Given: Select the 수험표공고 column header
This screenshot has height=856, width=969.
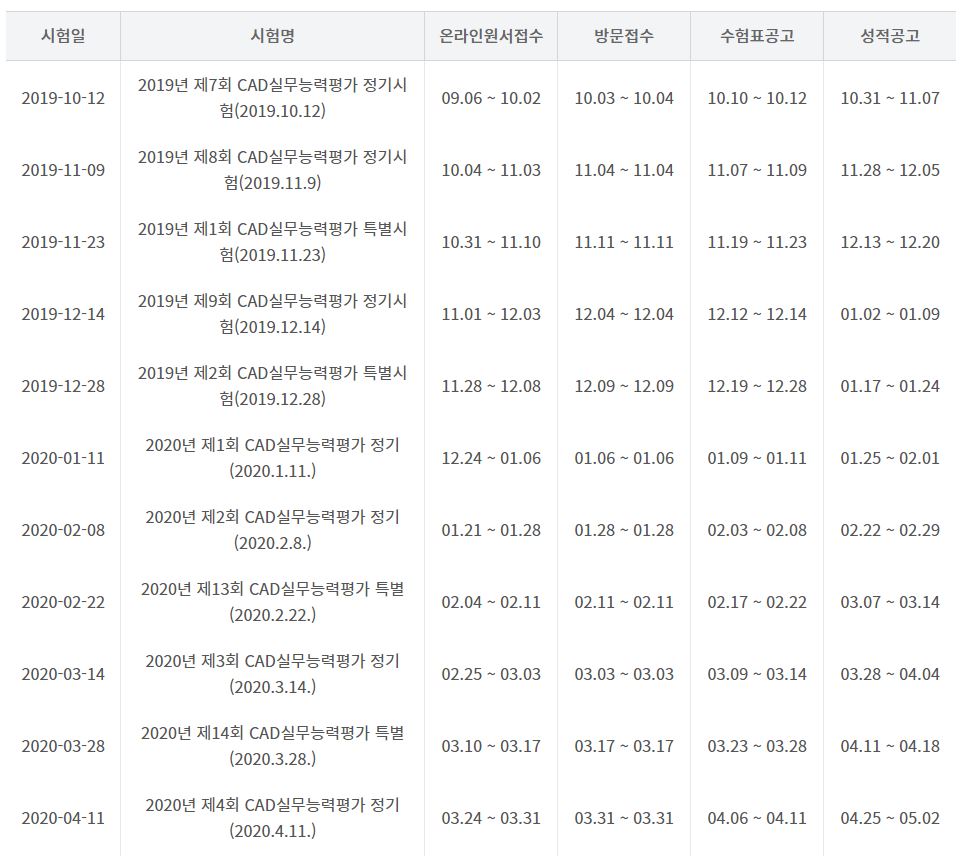Looking at the screenshot, I should (757, 36).
